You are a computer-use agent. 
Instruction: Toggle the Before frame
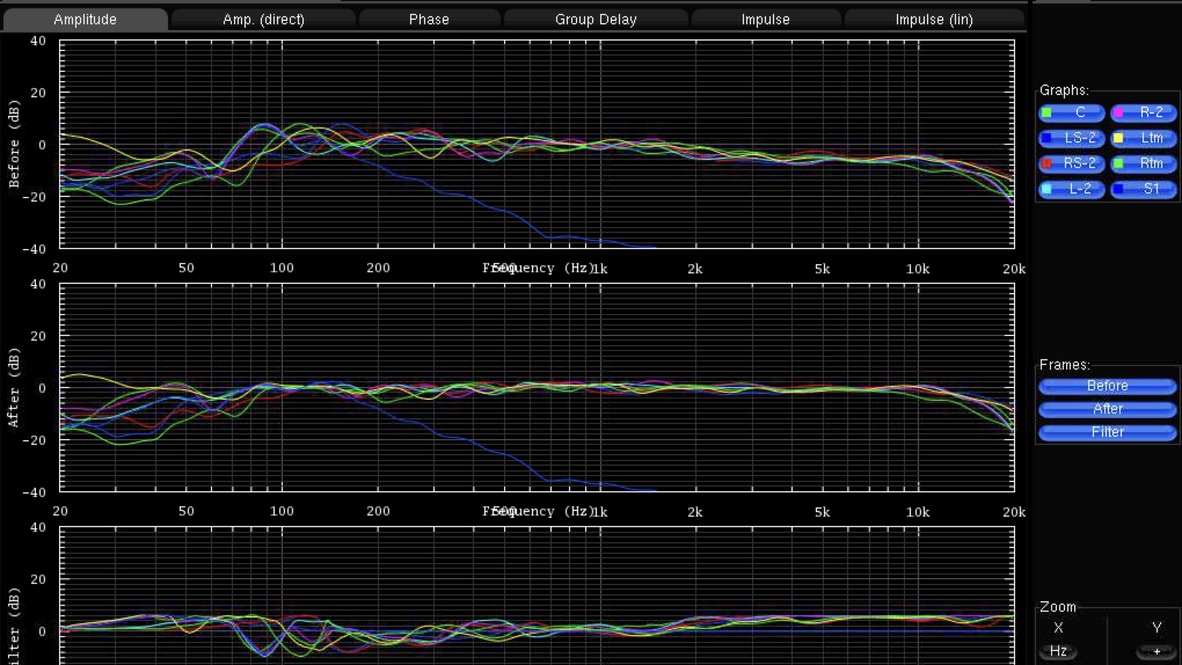1107,386
